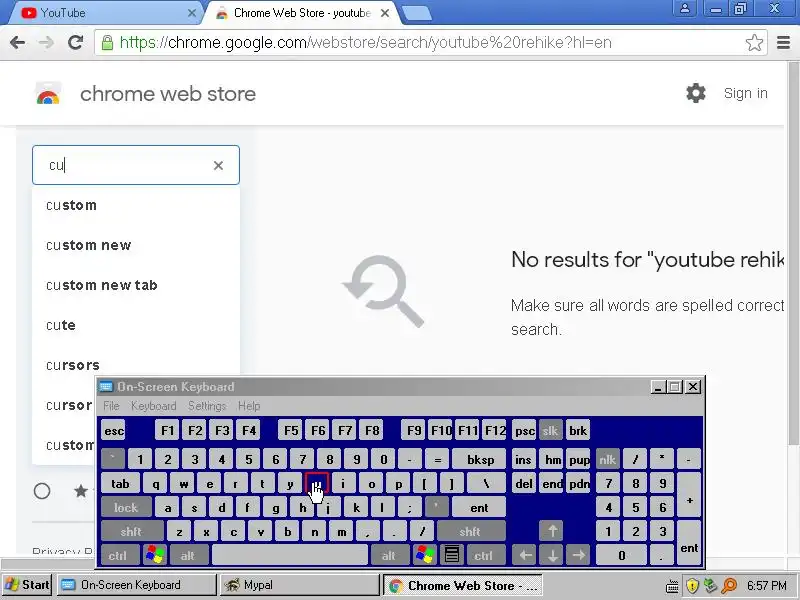Viewport: 800px width, 600px height.
Task: Choose the "custom new tab" suggestion
Action: coord(136,285)
